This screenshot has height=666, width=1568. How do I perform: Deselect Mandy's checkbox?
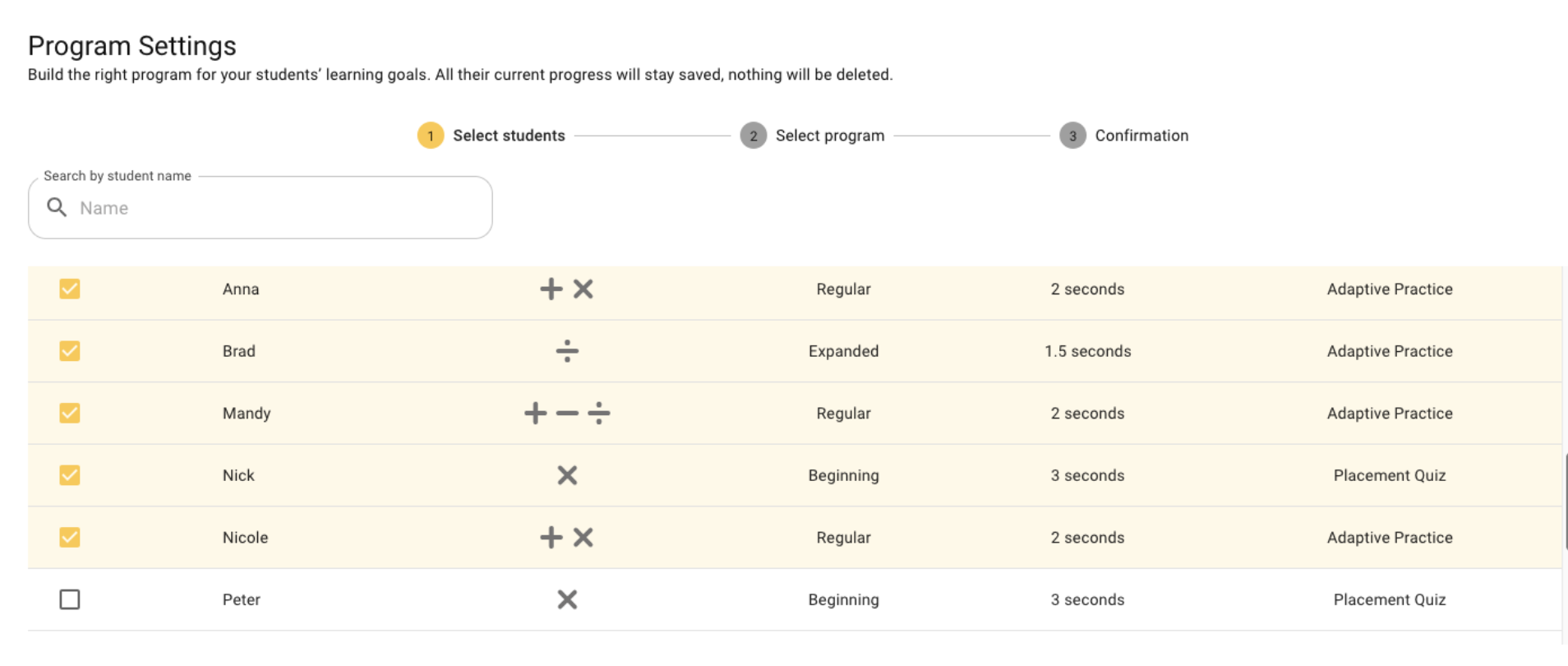click(70, 414)
